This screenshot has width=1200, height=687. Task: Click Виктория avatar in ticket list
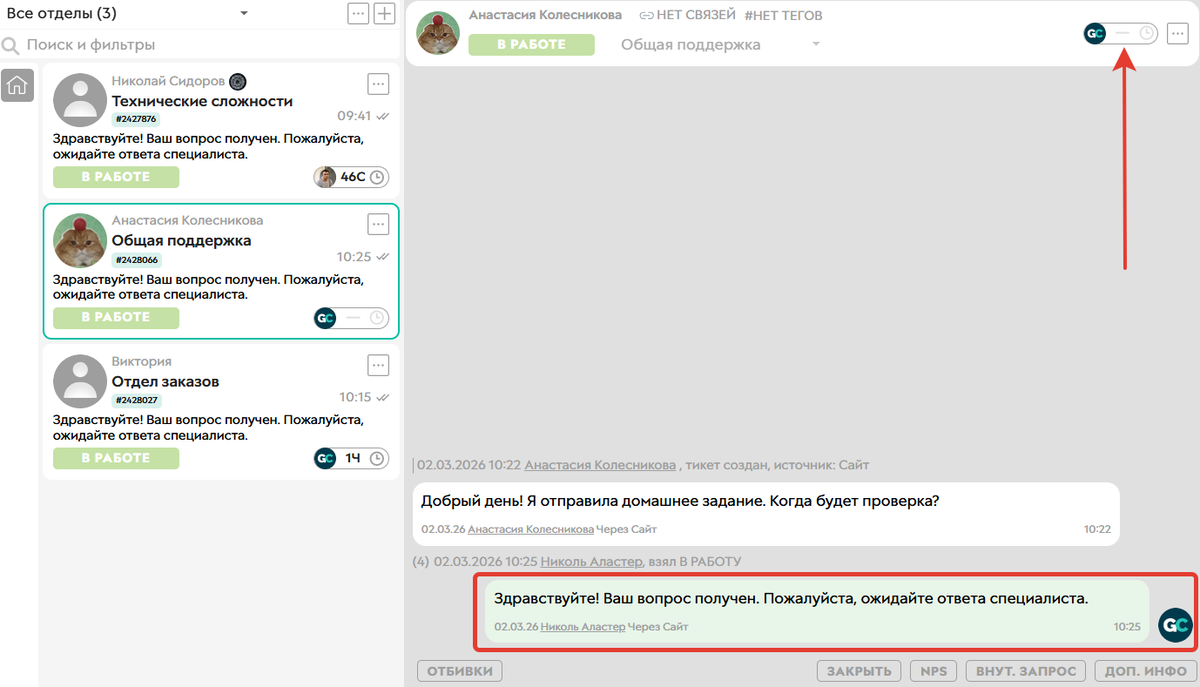(80, 381)
